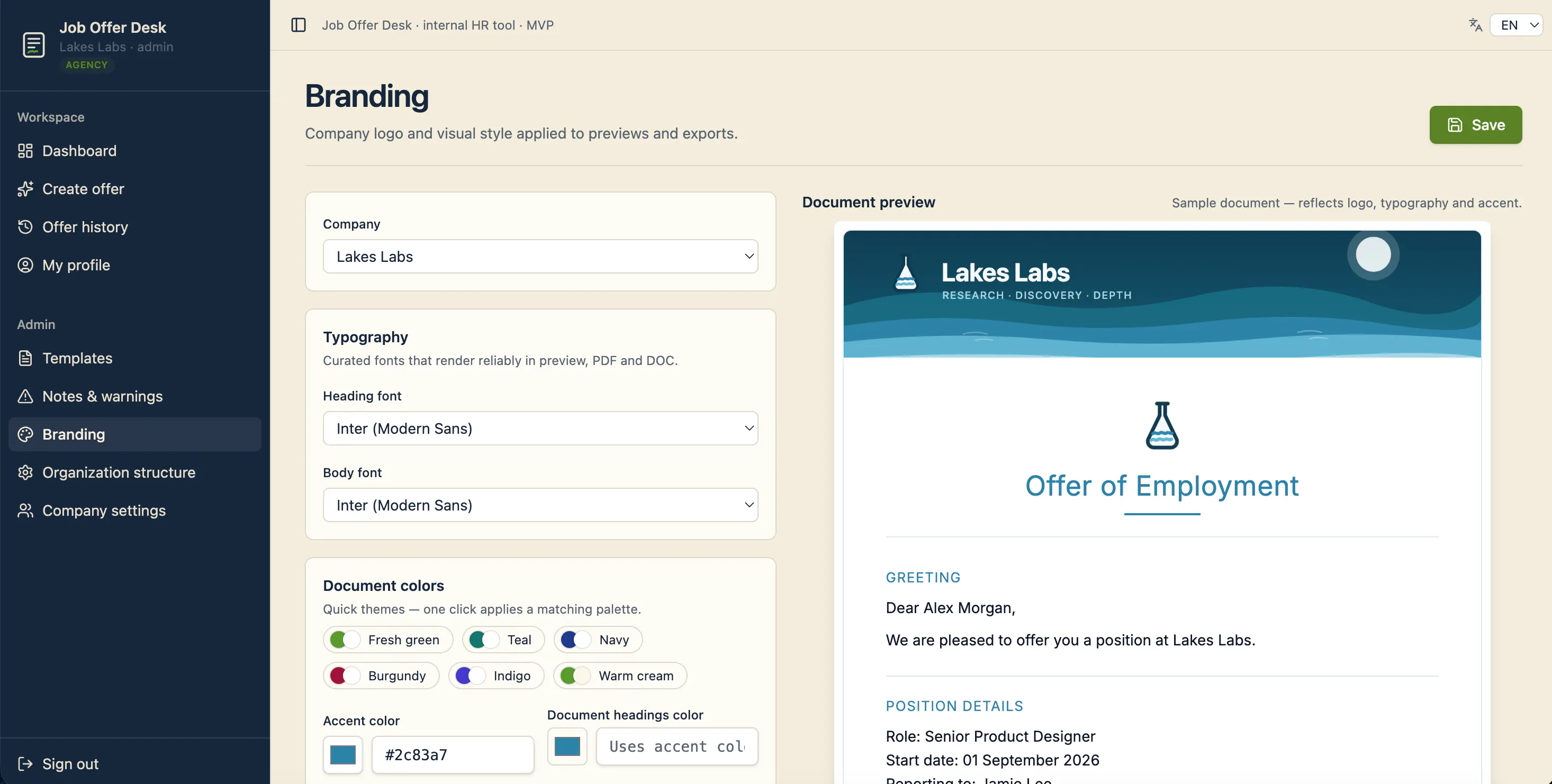Viewport: 1552px width, 784px height.
Task: Click 'Role: Senior Product Designer' line
Action: (990, 736)
